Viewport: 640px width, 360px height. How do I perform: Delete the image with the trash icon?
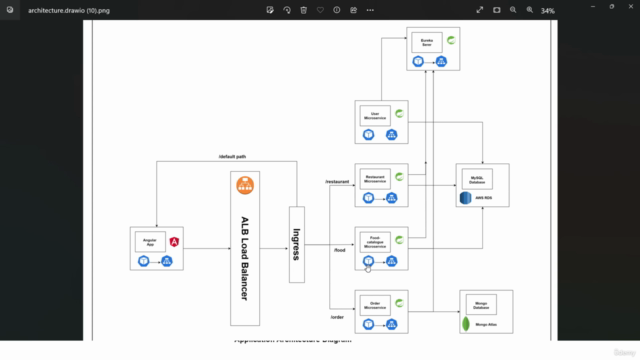click(303, 10)
